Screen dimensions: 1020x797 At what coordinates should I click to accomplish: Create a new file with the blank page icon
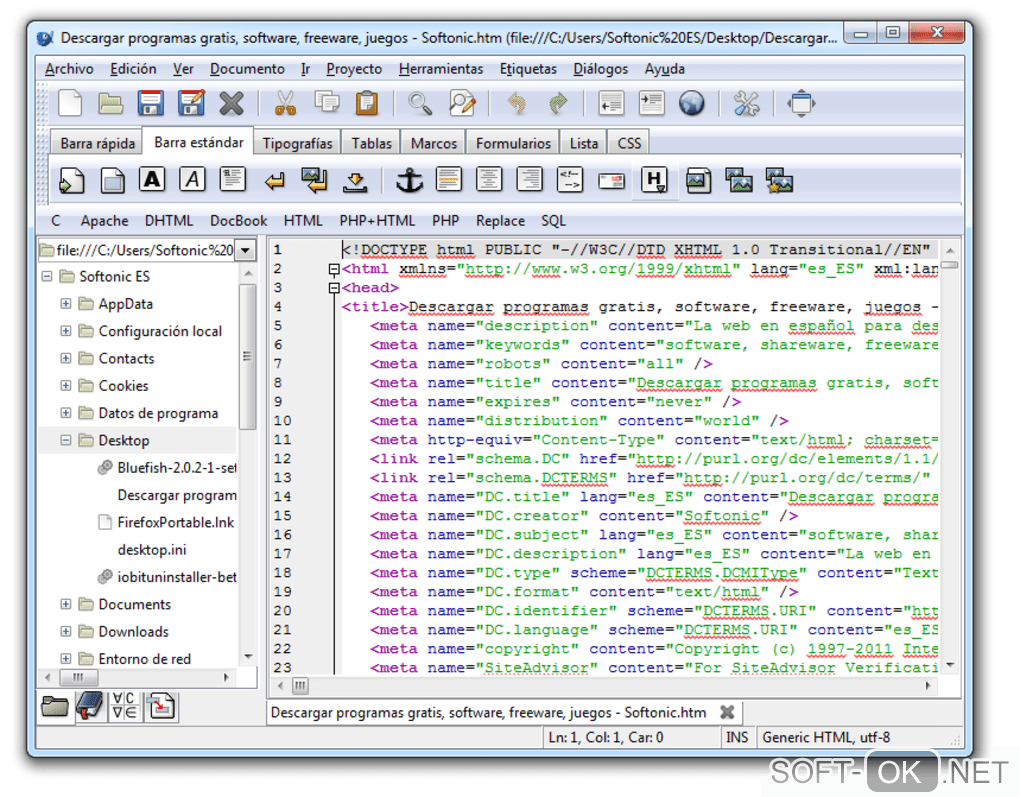tap(70, 103)
